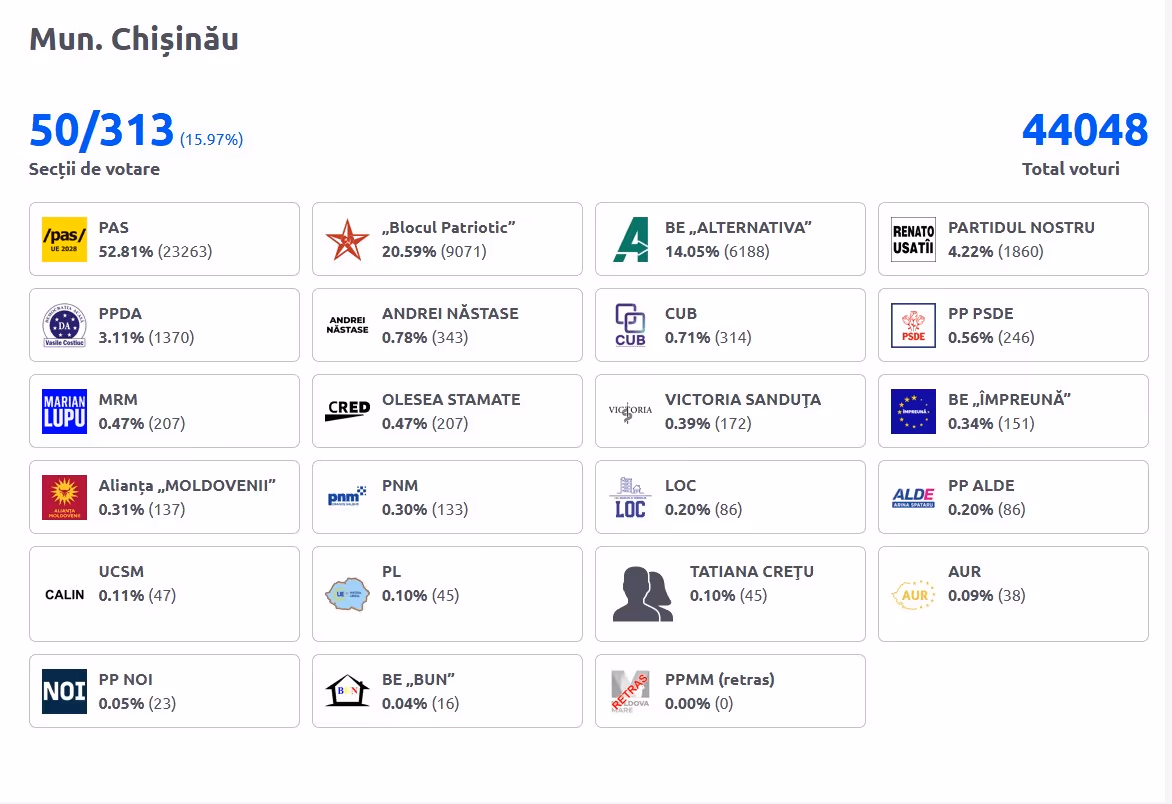This screenshot has width=1172, height=804.
Task: Click the Renato Usatîi party logo
Action: click(913, 239)
